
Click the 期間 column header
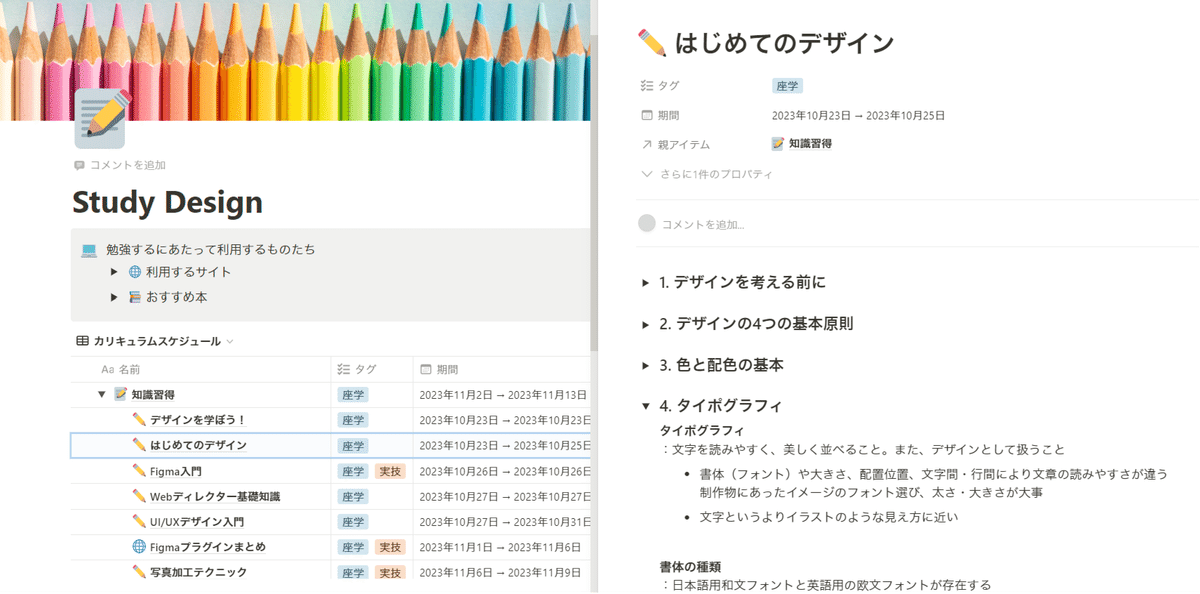[x=447, y=370]
